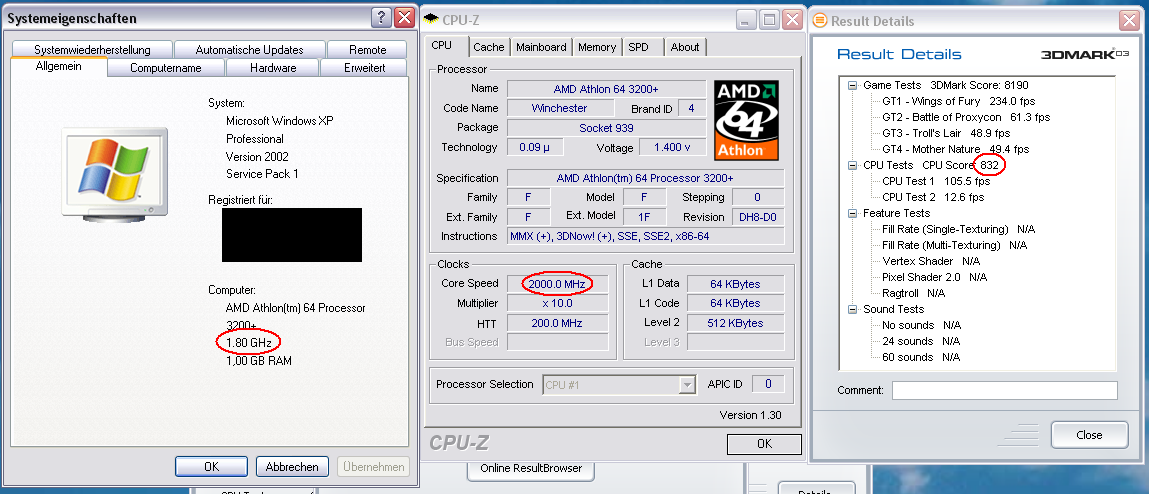Open the Mainboard tab in CPU-Z
This screenshot has height=494, width=1149.
coord(541,47)
